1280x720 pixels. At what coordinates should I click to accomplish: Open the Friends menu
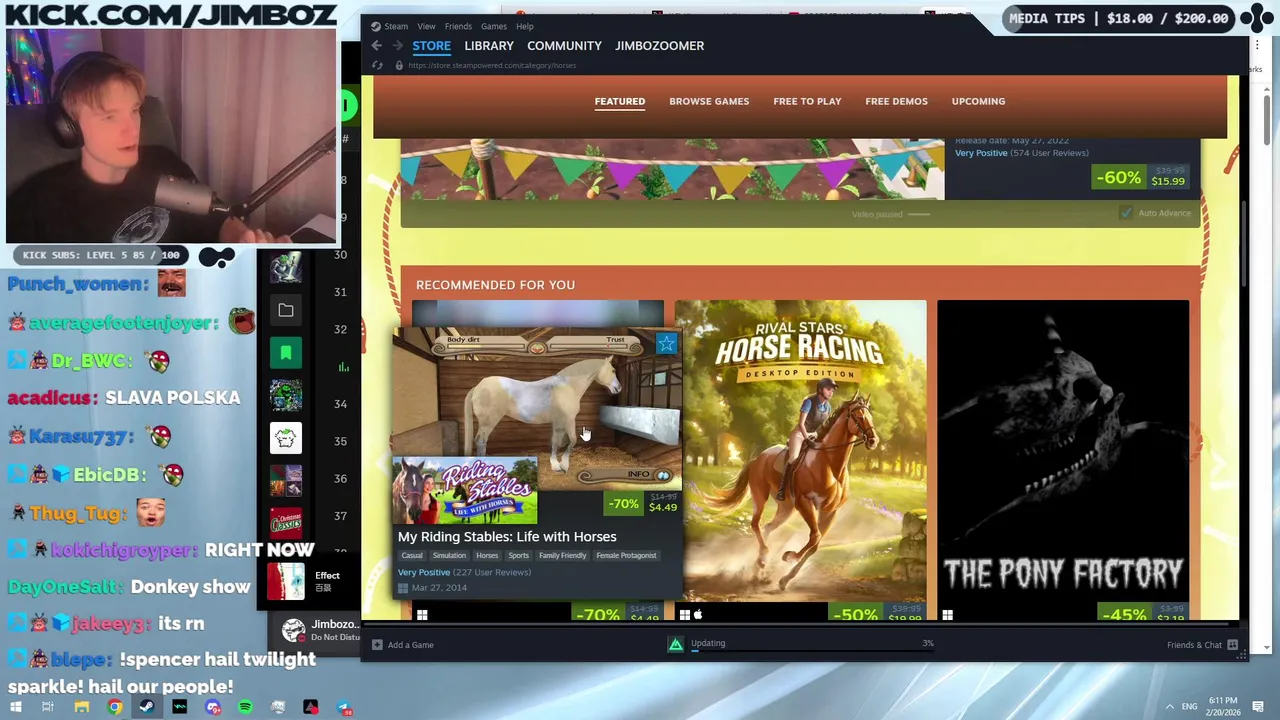click(x=458, y=26)
